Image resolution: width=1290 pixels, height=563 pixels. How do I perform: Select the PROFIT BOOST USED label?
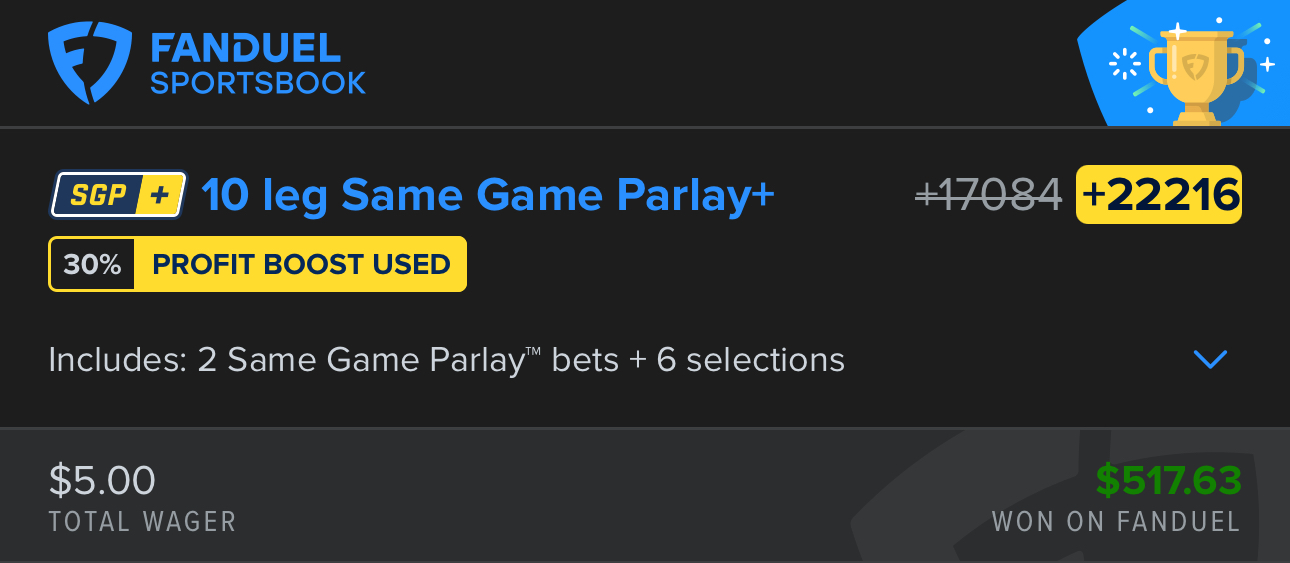tap(301, 265)
